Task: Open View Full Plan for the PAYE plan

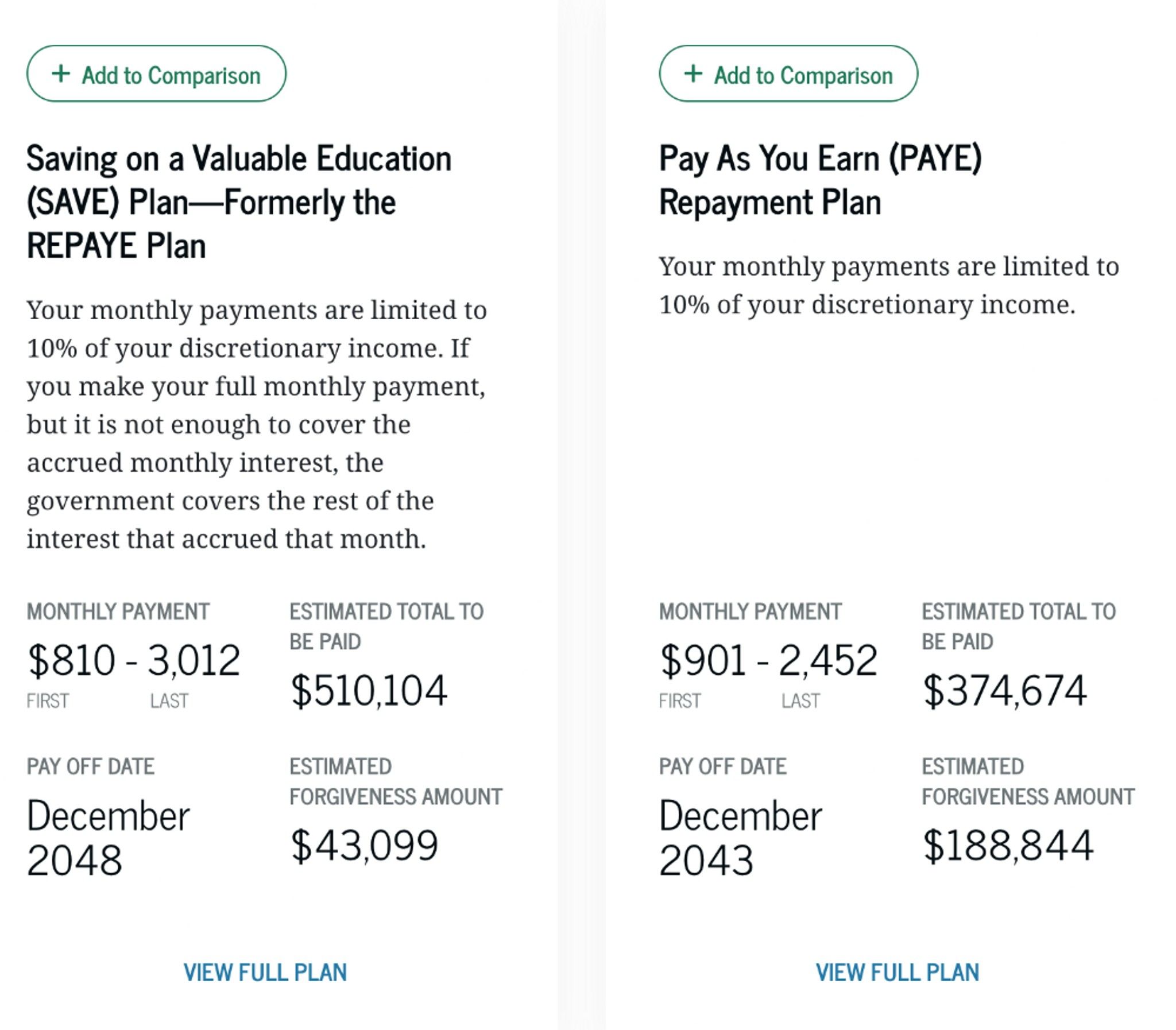Action: coord(898,972)
